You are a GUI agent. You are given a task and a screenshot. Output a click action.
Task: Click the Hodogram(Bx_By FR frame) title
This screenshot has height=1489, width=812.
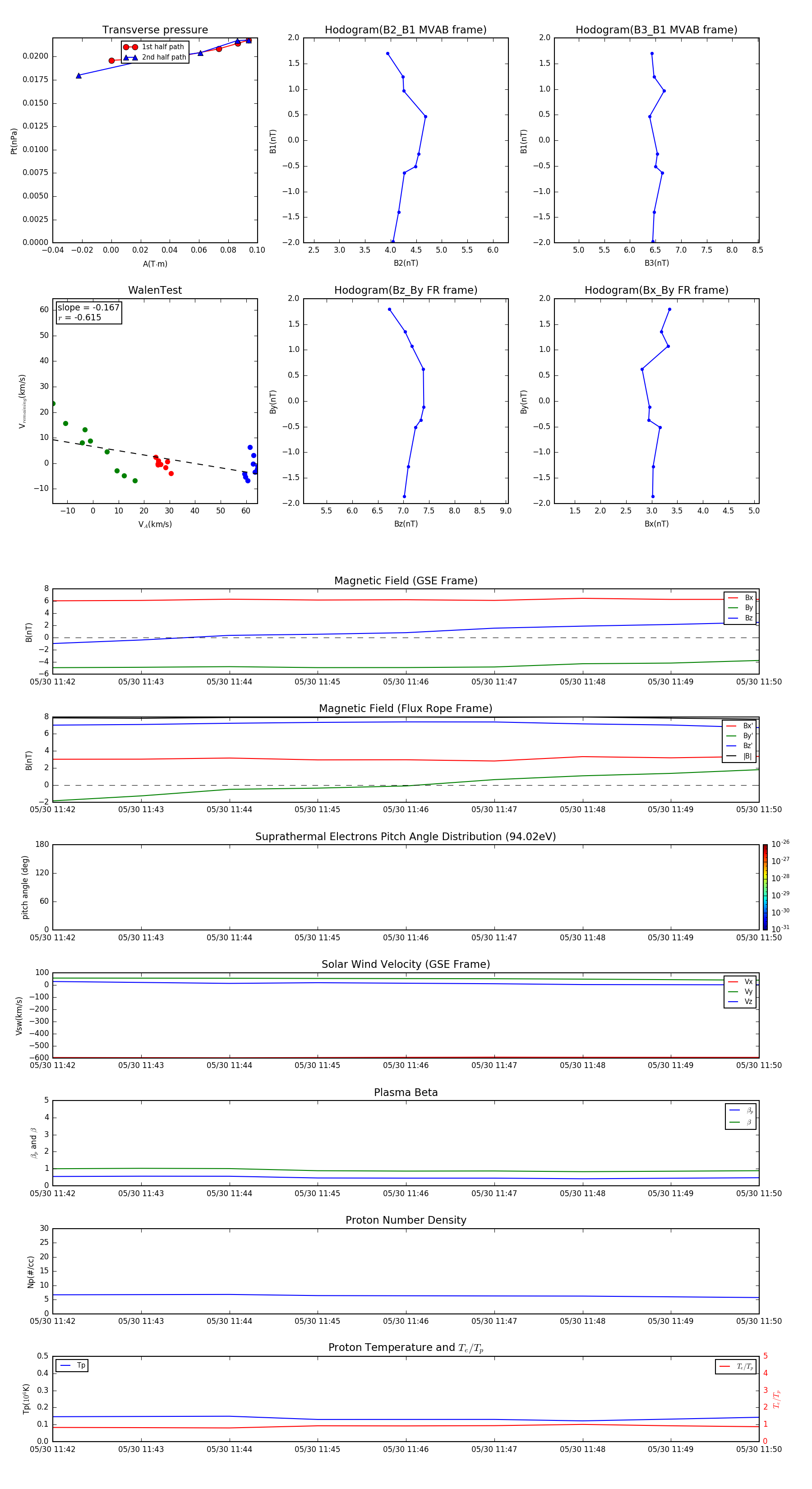pyautogui.click(x=656, y=290)
